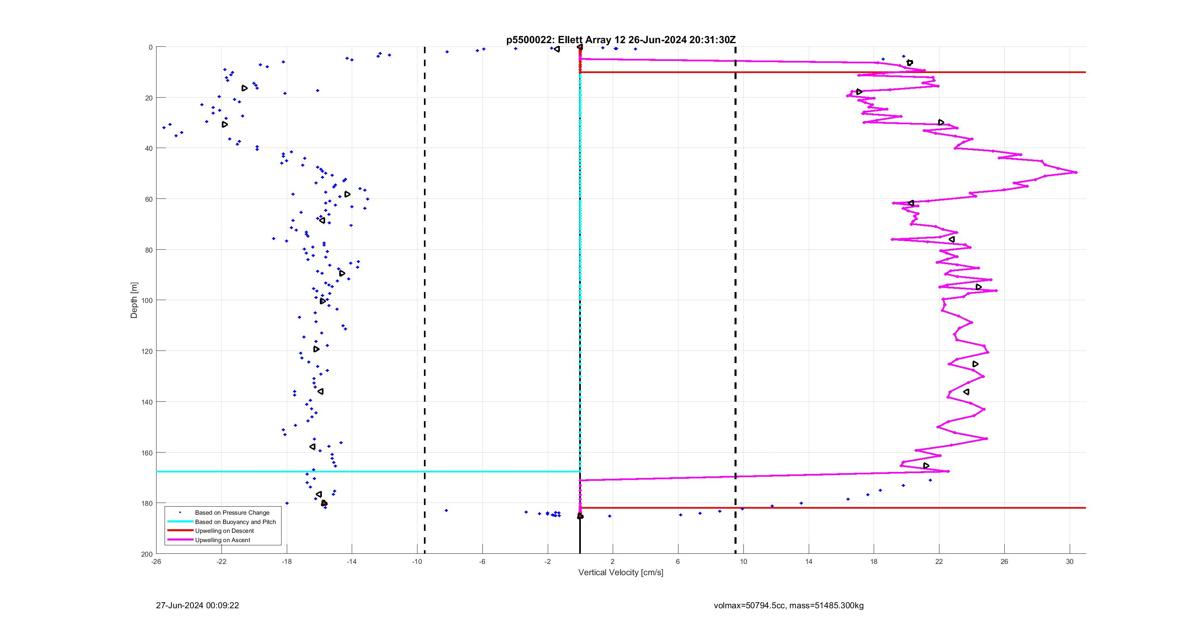Select the 'Vertical Velocity [cm/s]' x-axis label
This screenshot has width=1200, height=622.
[621, 573]
